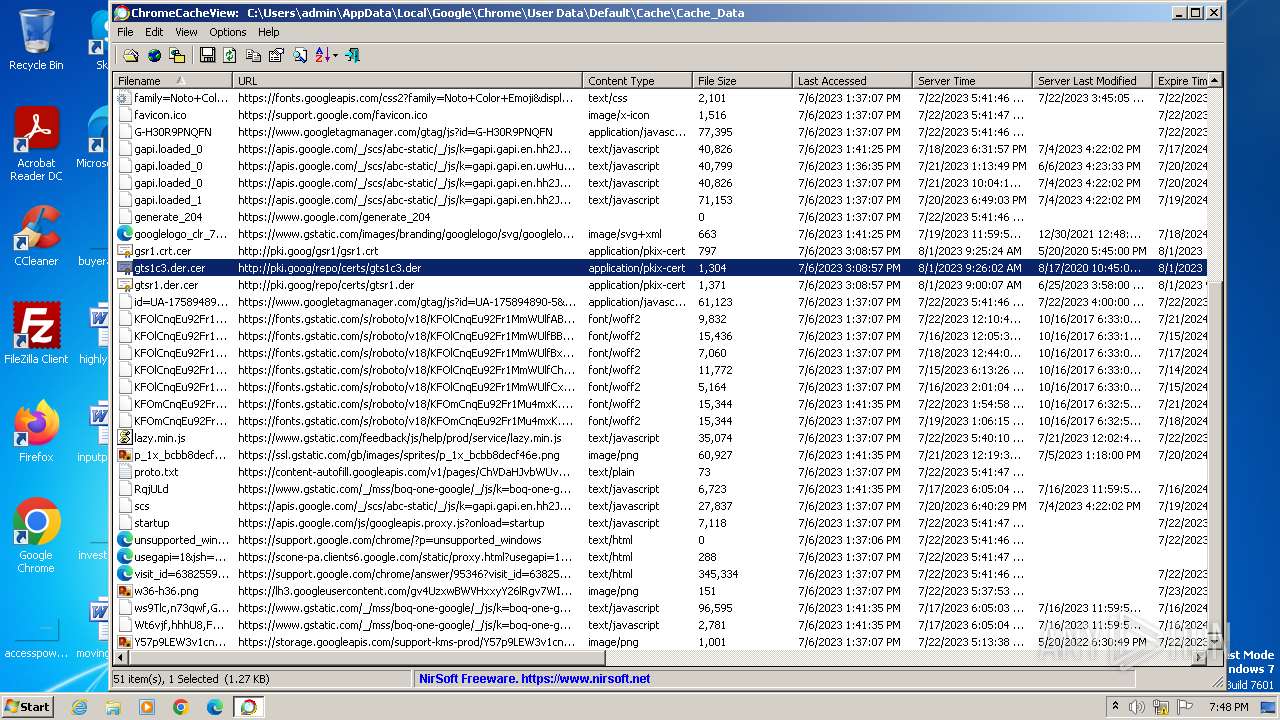This screenshot has width=1280, height=720.
Task: Click the A-Z sort toolbar icon
Action: pyautogui.click(x=322, y=56)
